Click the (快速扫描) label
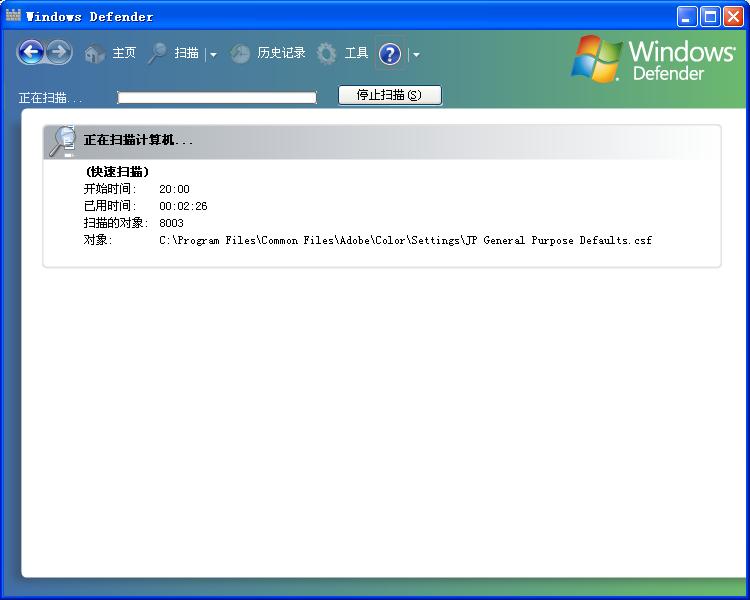Screen dimensions: 750x600 coord(118,172)
